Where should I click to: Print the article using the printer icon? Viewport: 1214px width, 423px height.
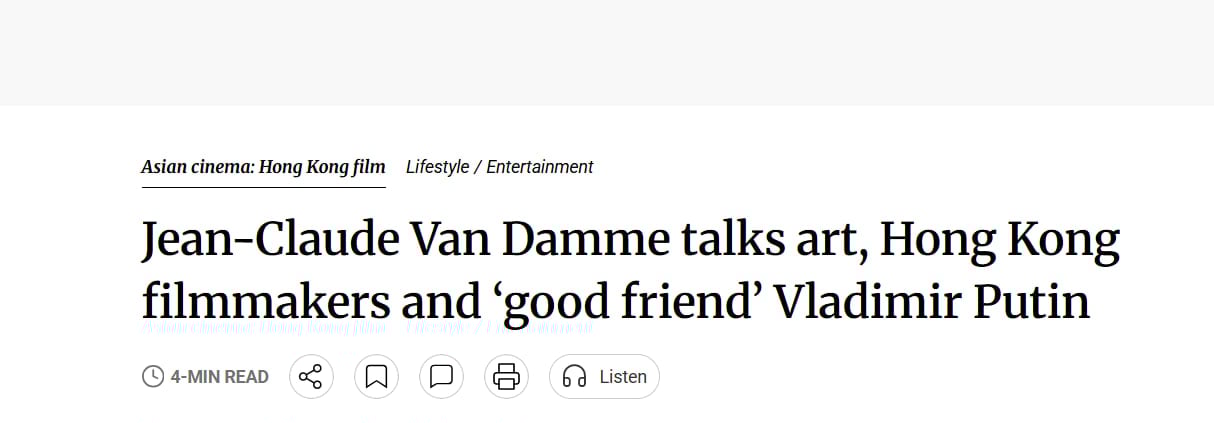tap(506, 377)
